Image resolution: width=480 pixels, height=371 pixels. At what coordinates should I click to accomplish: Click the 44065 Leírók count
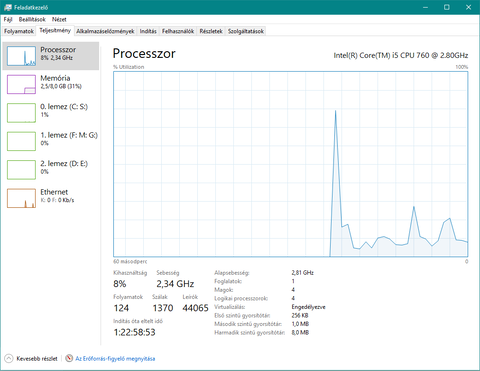(195, 308)
